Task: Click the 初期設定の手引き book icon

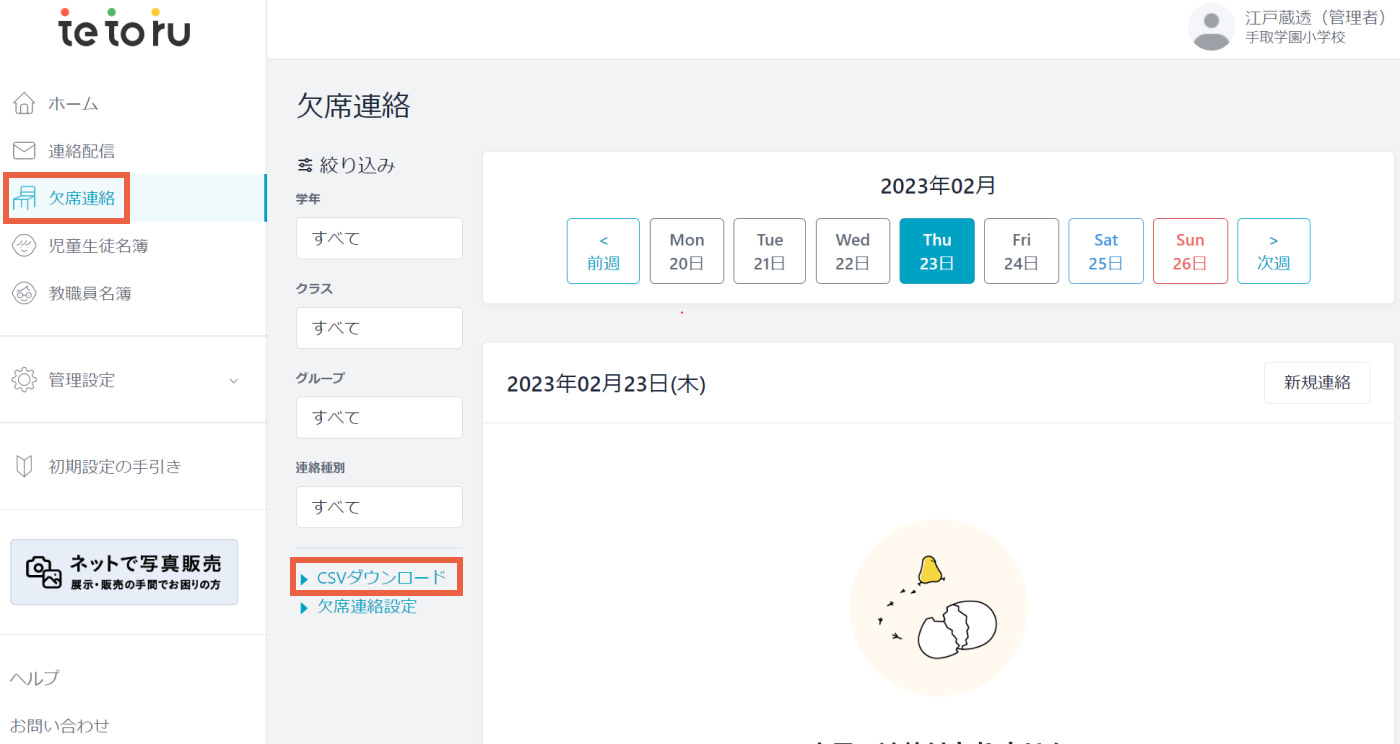Action: click(24, 467)
